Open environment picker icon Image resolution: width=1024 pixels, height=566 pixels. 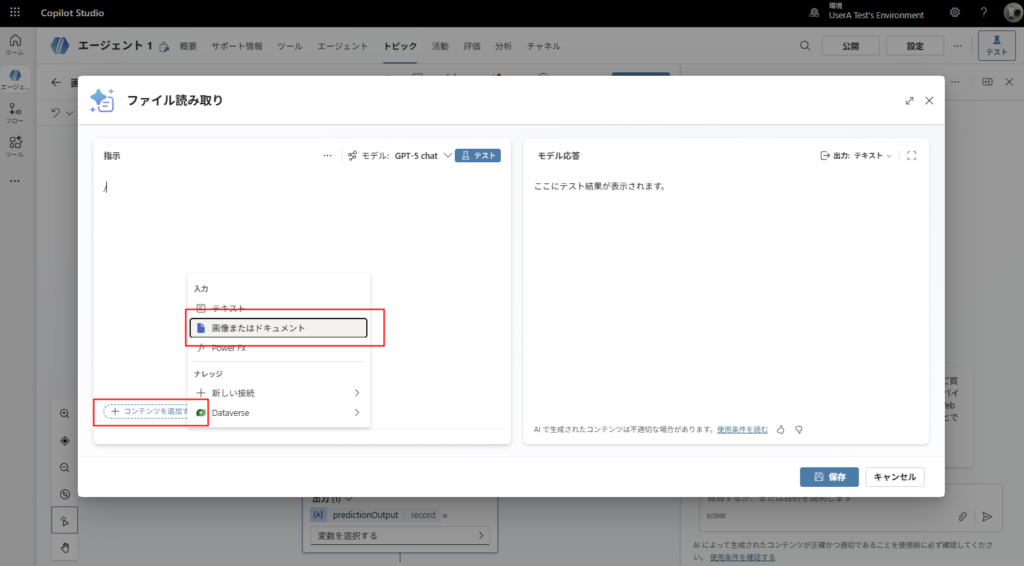(814, 12)
